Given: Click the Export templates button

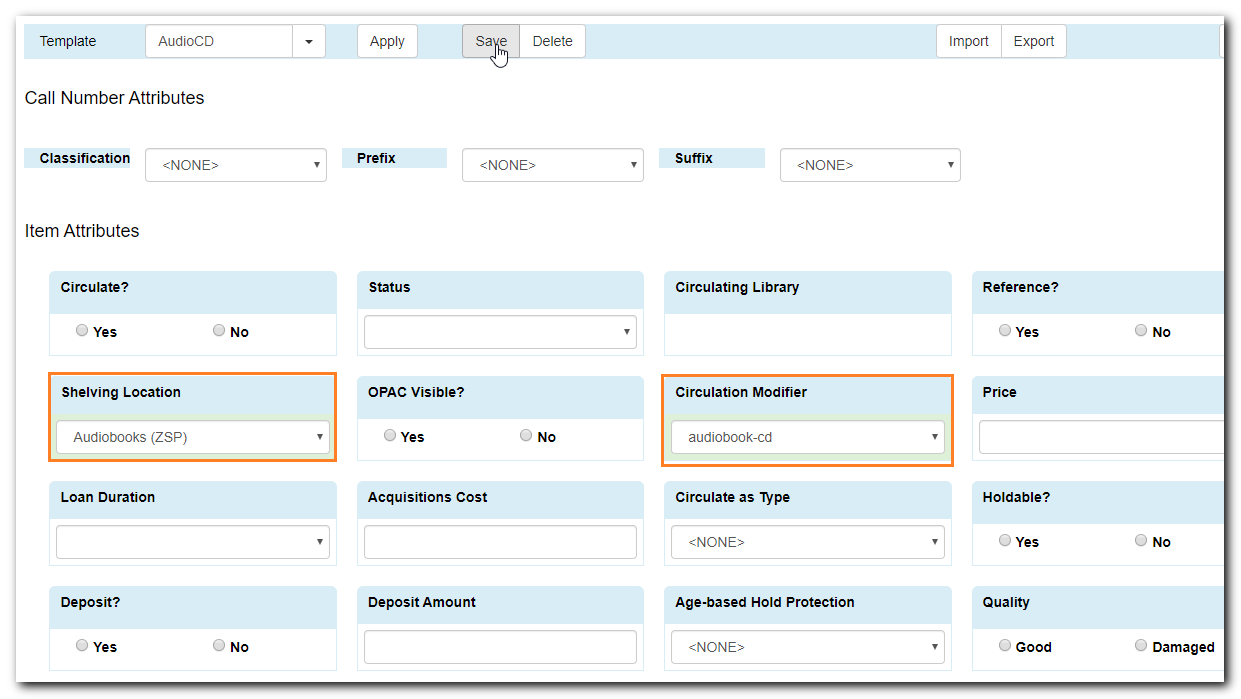Looking at the screenshot, I should [x=1034, y=41].
